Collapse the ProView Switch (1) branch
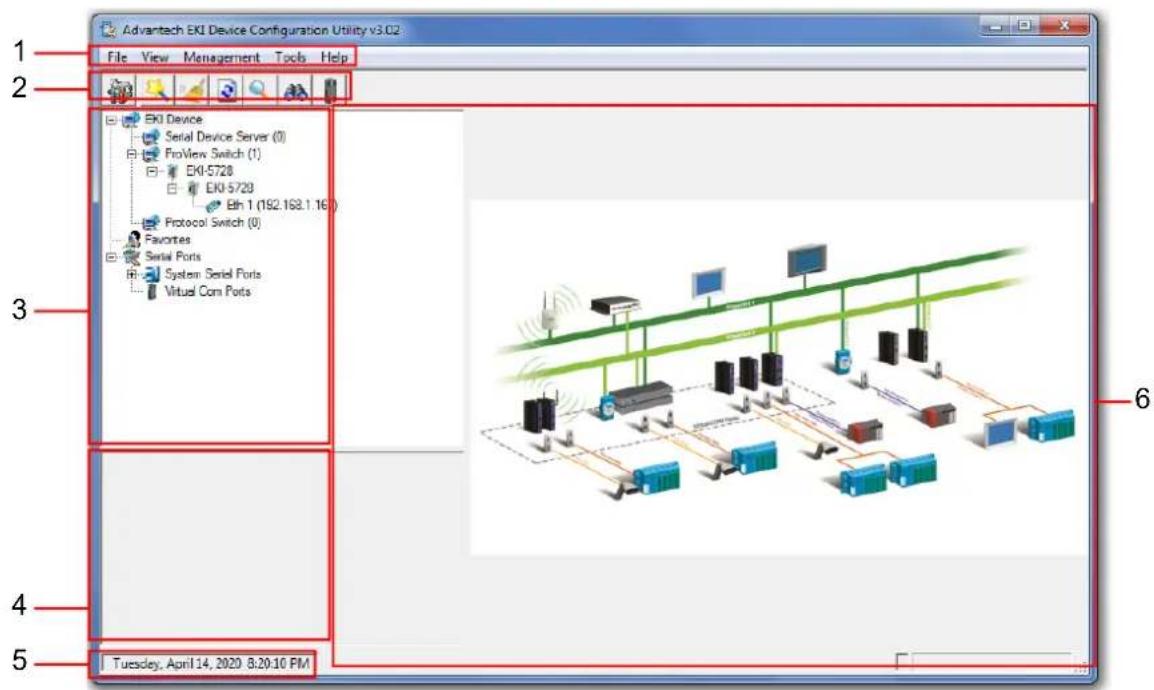The width and height of the screenshot is (1154, 690). [131, 154]
